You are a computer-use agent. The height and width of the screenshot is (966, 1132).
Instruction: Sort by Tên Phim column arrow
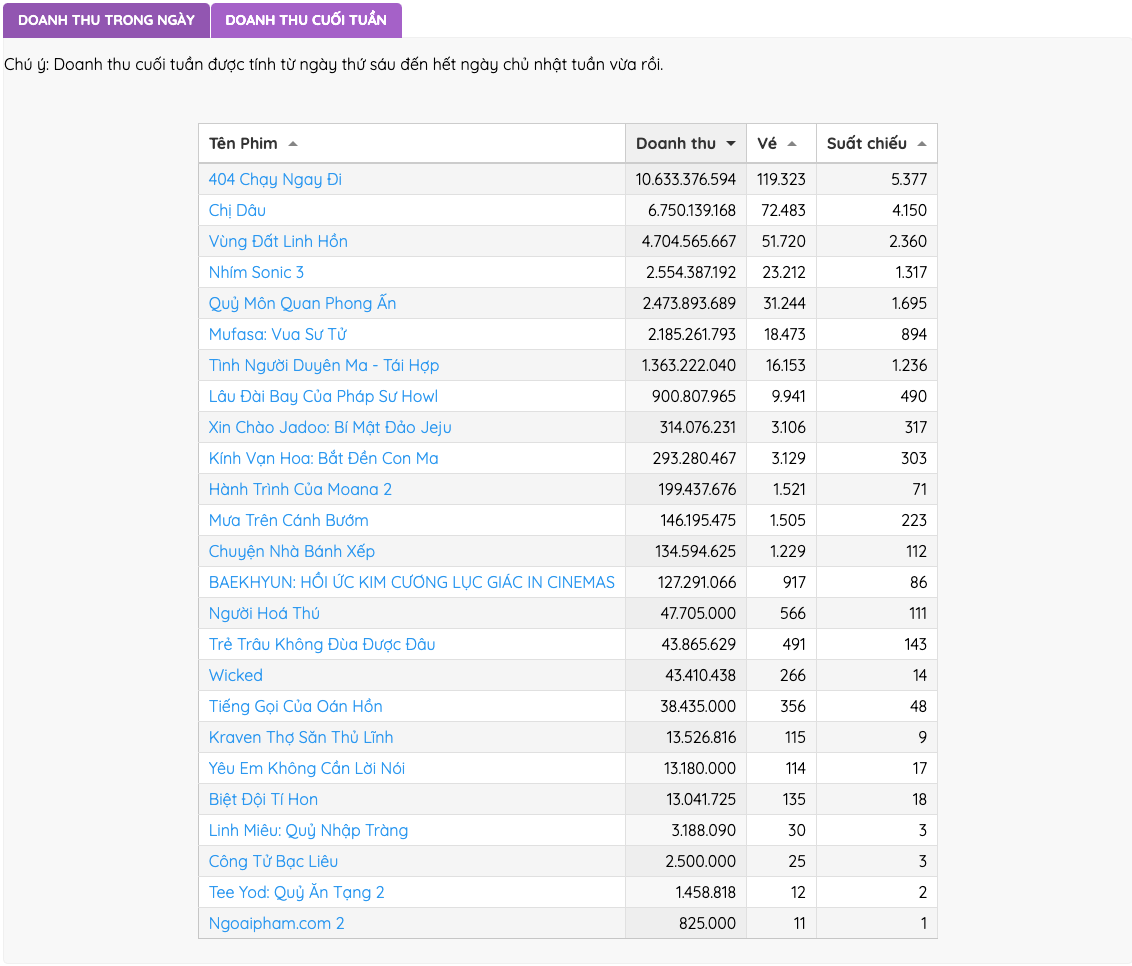tap(293, 144)
